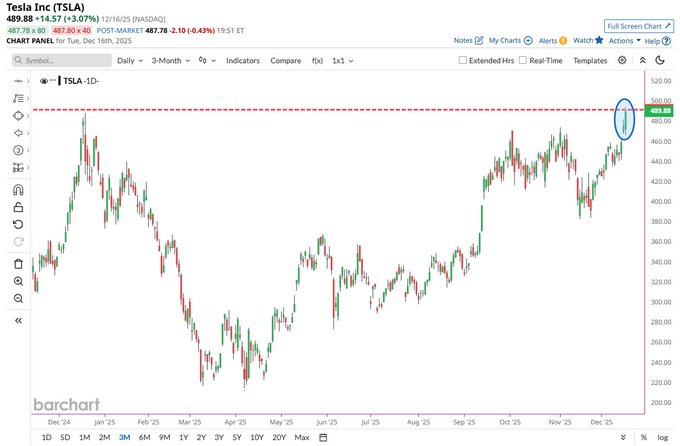Open the measure and projection tool

tap(18, 167)
